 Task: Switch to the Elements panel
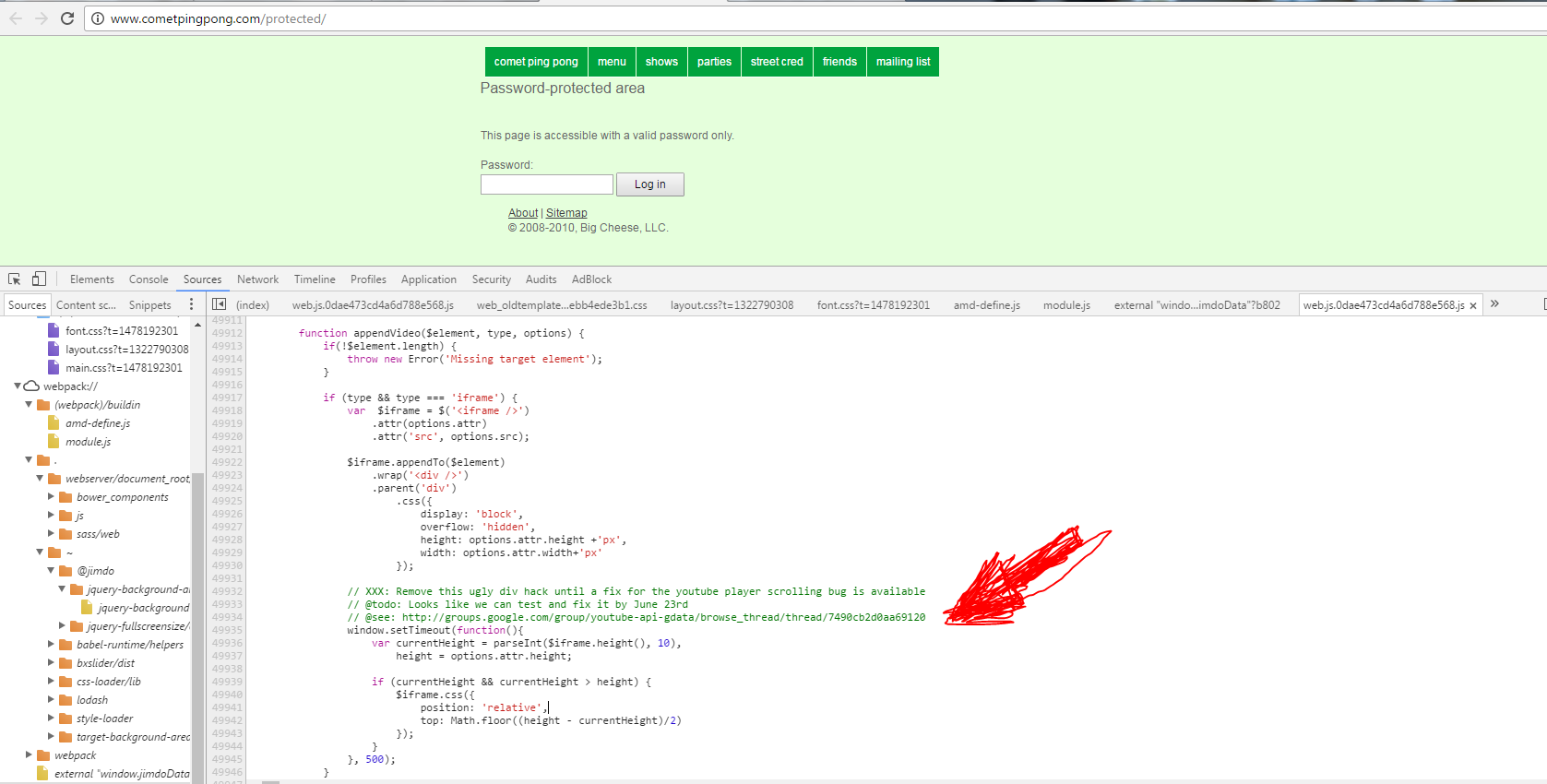(92, 279)
